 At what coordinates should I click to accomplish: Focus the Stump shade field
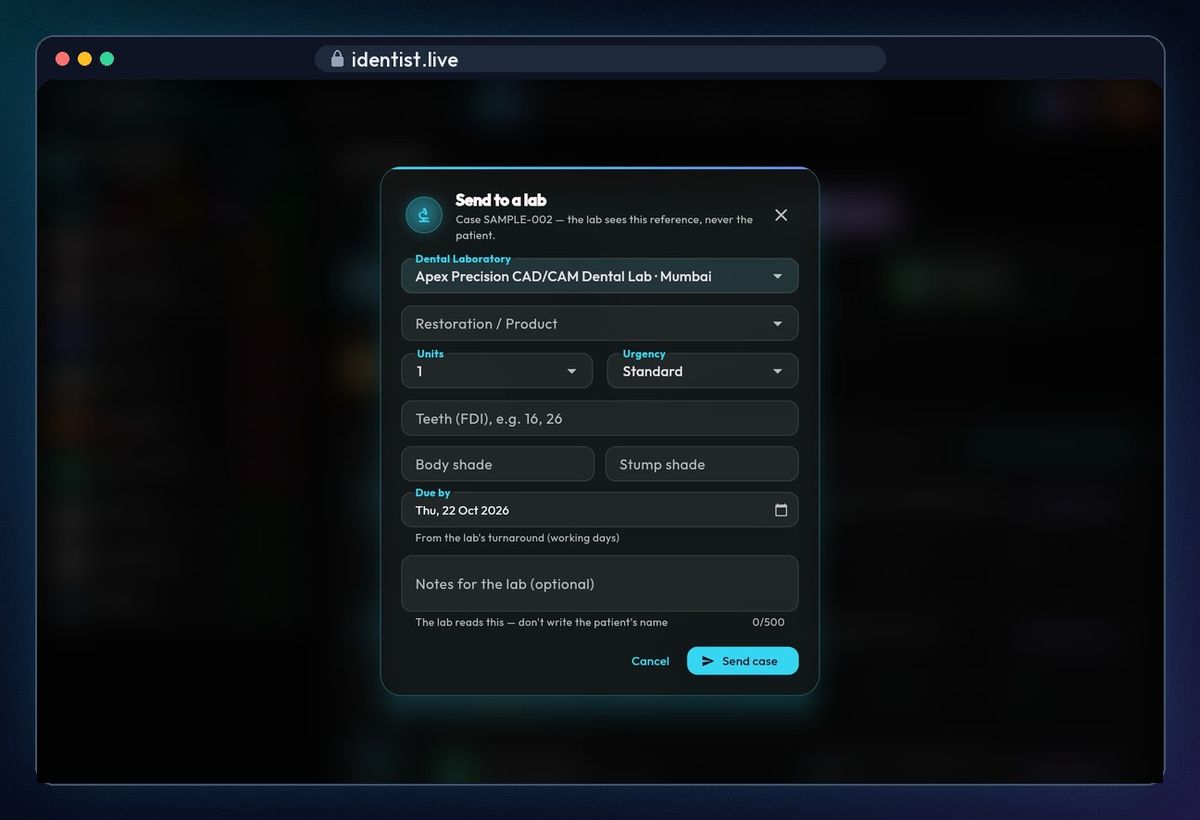point(702,464)
